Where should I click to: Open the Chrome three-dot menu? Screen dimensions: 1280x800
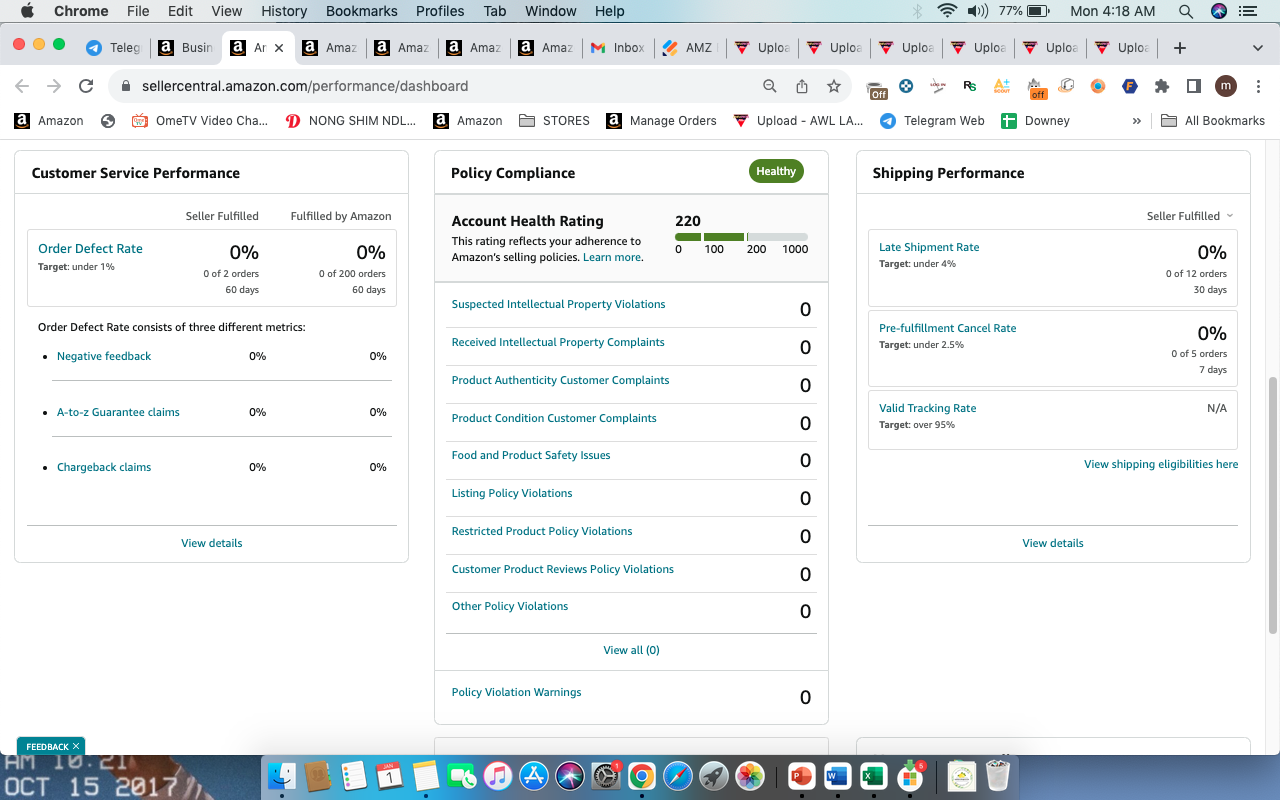pyautogui.click(x=1257, y=86)
